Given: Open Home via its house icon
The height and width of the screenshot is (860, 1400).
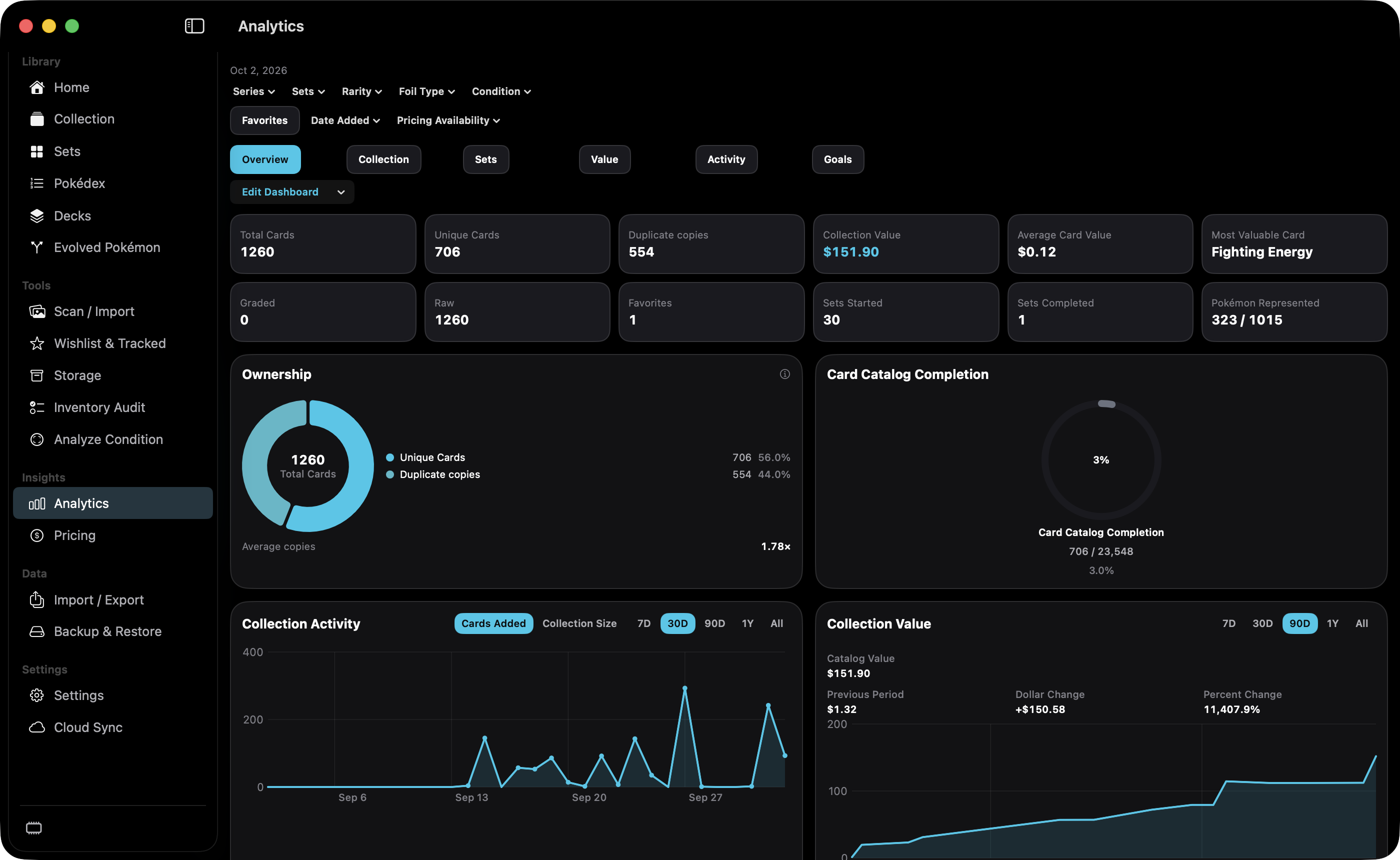Looking at the screenshot, I should coord(37,87).
